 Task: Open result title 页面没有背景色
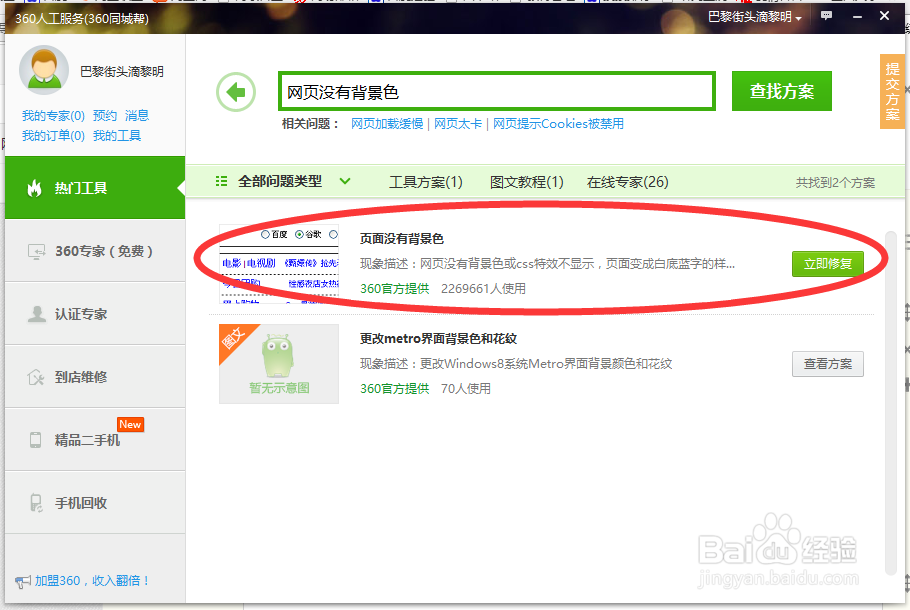[x=402, y=239]
